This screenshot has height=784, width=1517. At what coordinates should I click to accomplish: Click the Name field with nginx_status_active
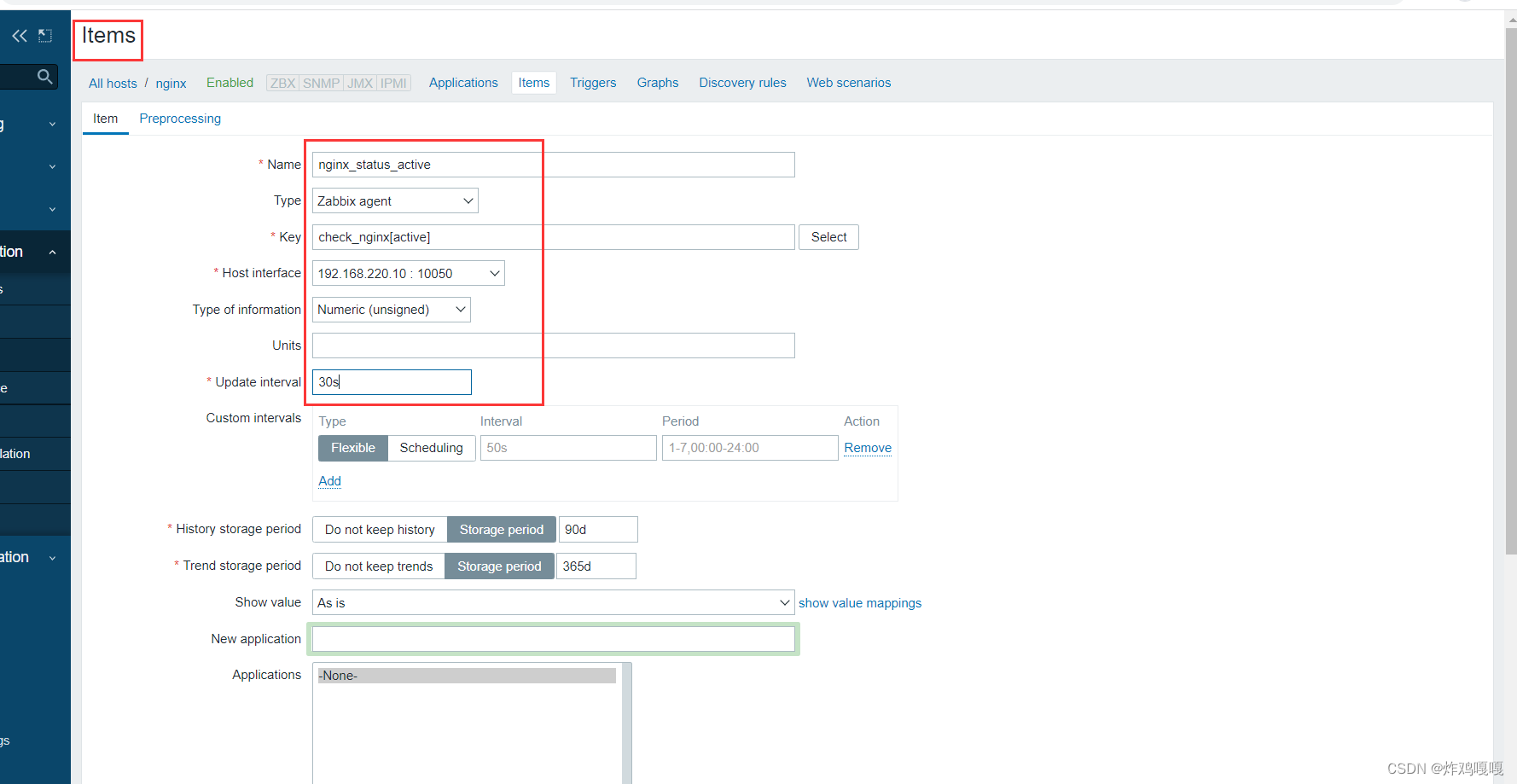tap(554, 165)
